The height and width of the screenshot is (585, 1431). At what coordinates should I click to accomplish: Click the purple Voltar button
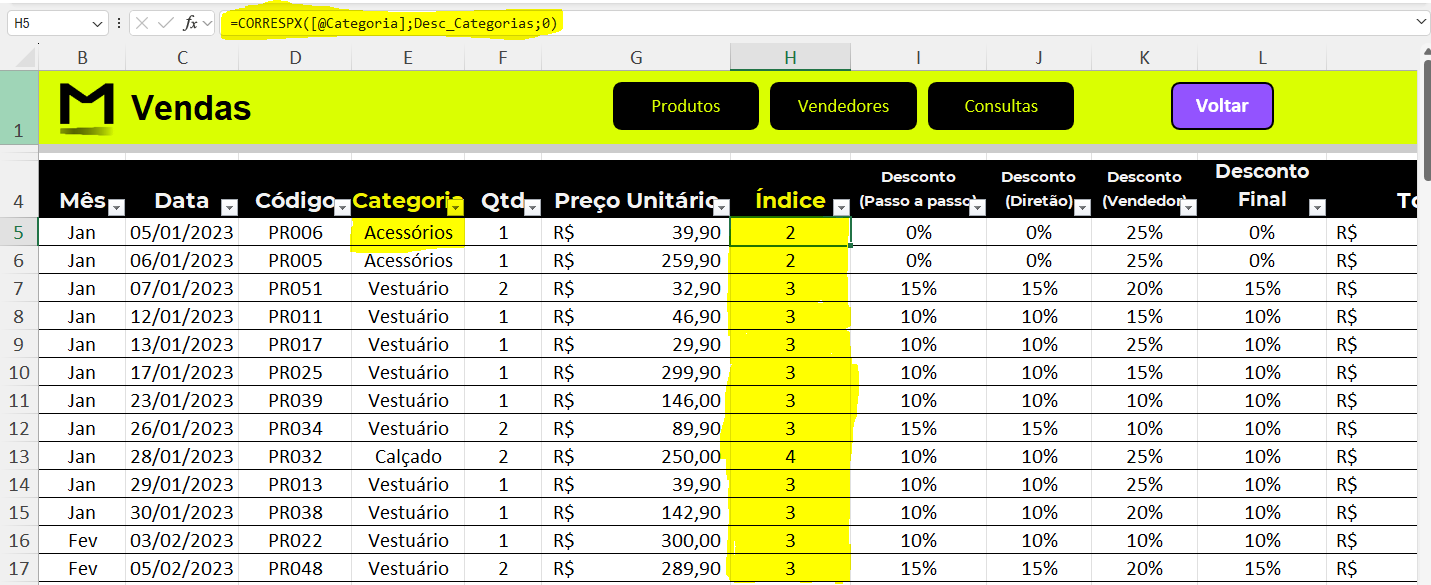[x=1222, y=106]
